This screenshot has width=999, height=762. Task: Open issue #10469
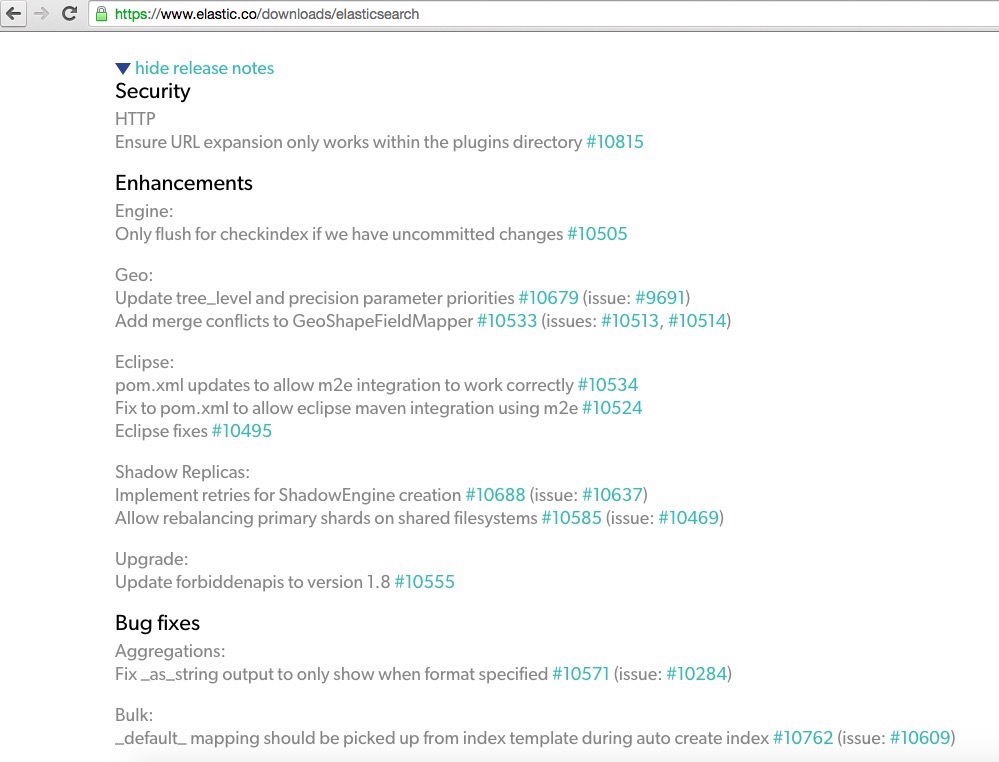point(689,517)
